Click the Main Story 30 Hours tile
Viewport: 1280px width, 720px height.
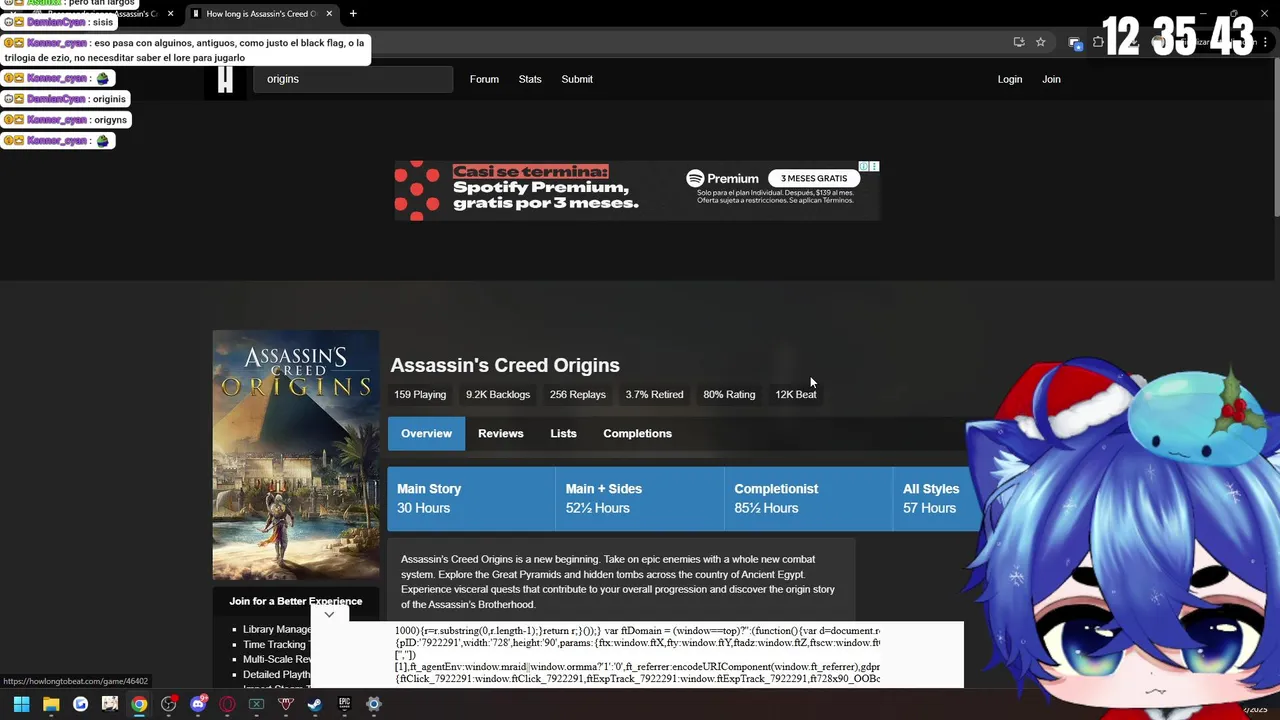pyautogui.click(x=471, y=498)
